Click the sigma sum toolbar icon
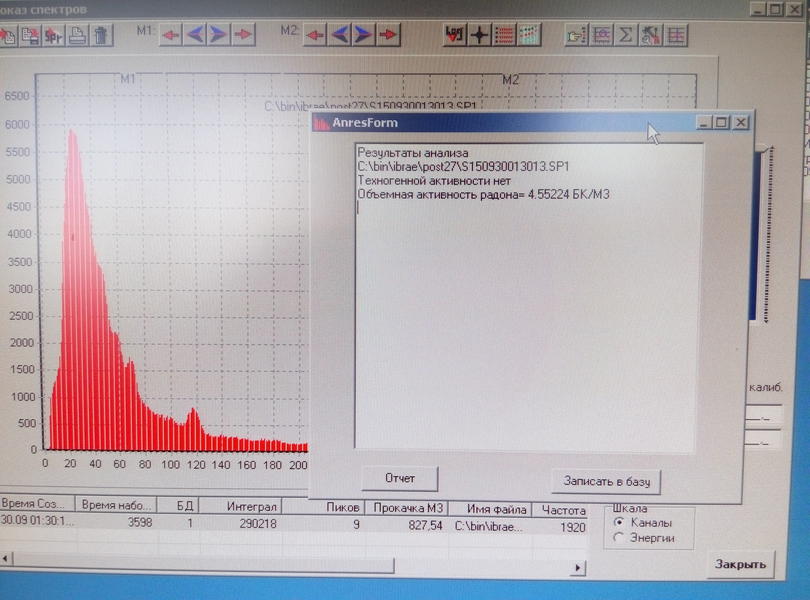The width and height of the screenshot is (810, 600). coord(626,35)
